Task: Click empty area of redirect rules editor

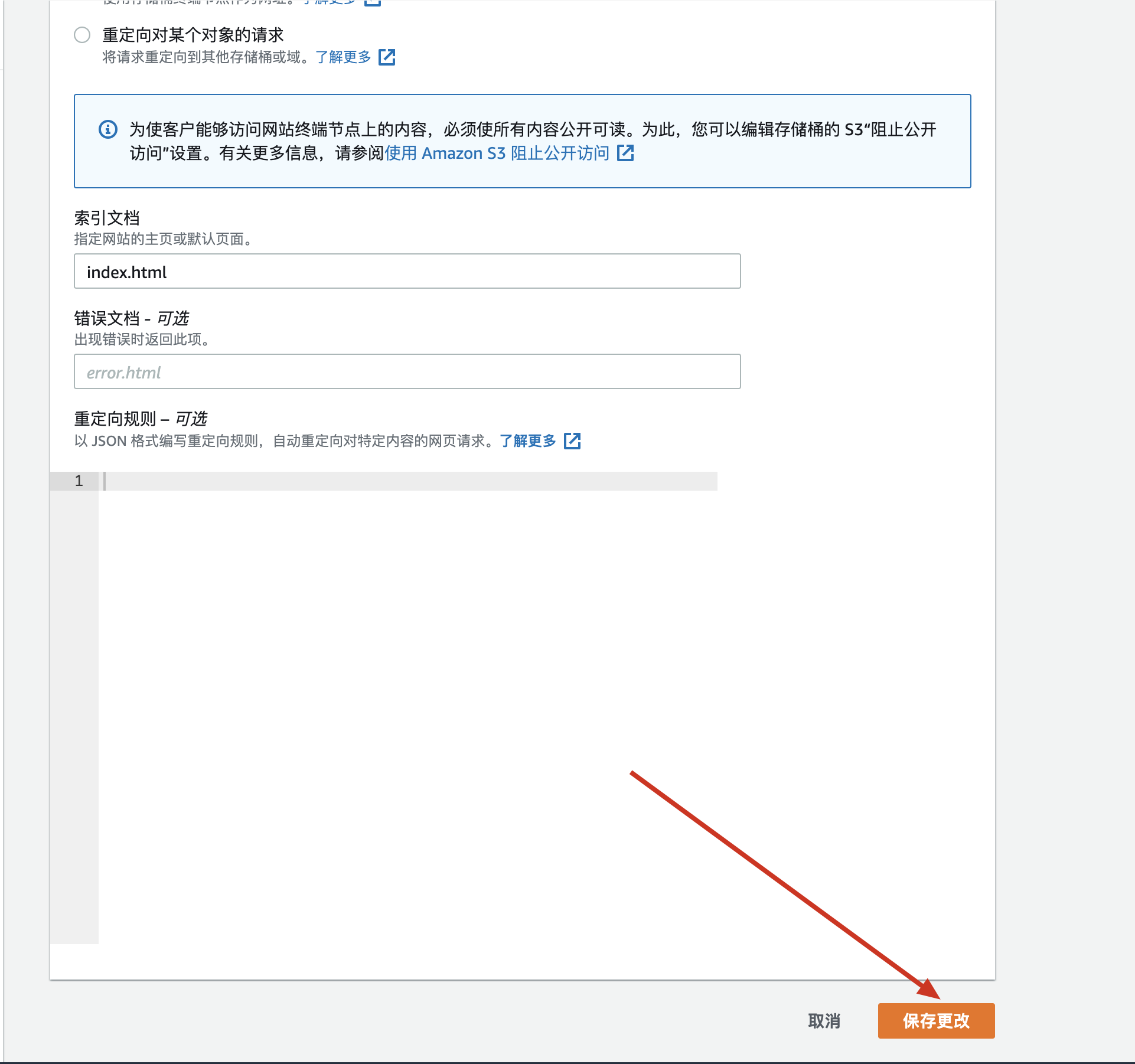Action: click(407, 709)
